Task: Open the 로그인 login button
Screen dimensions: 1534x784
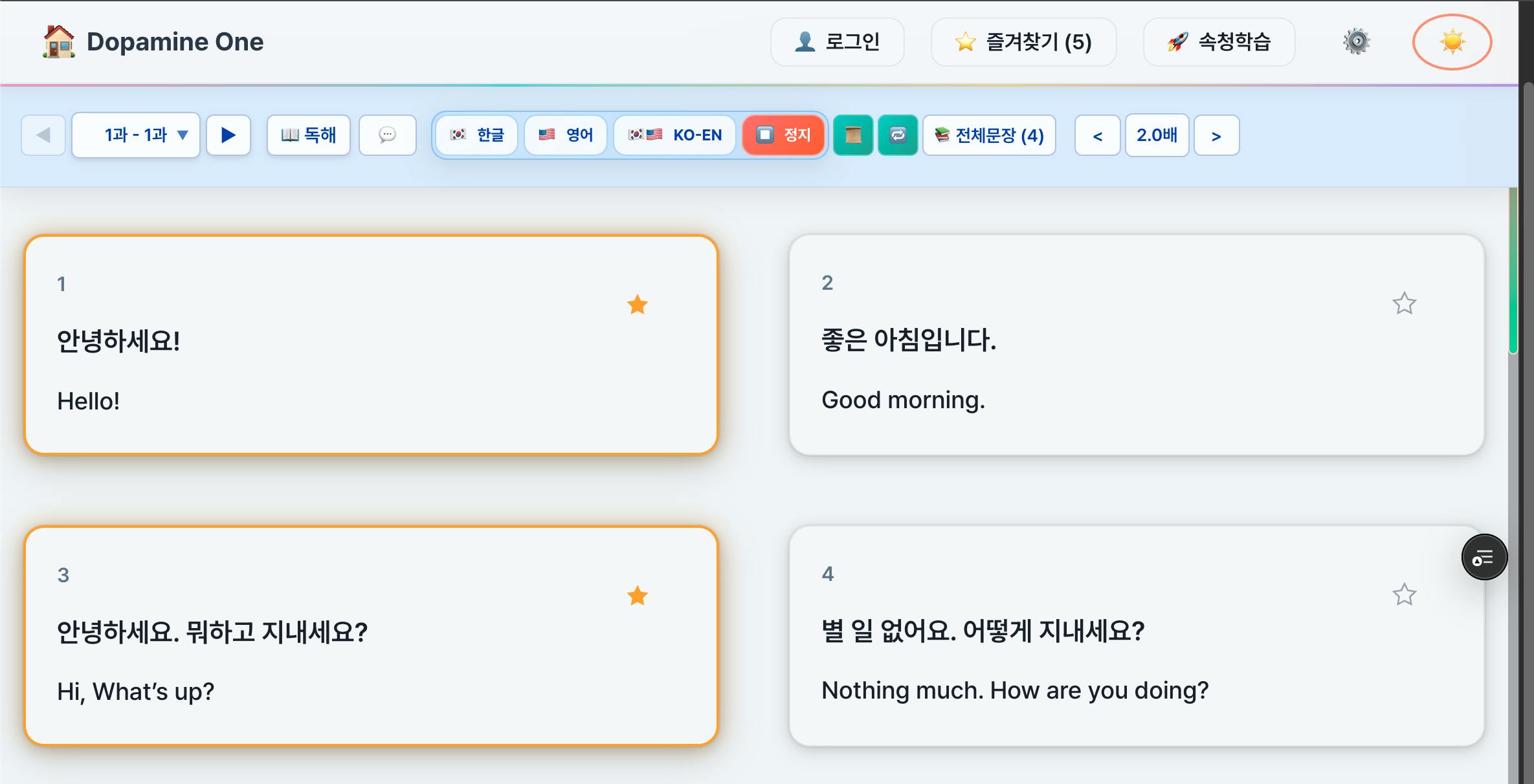Action: point(837,42)
